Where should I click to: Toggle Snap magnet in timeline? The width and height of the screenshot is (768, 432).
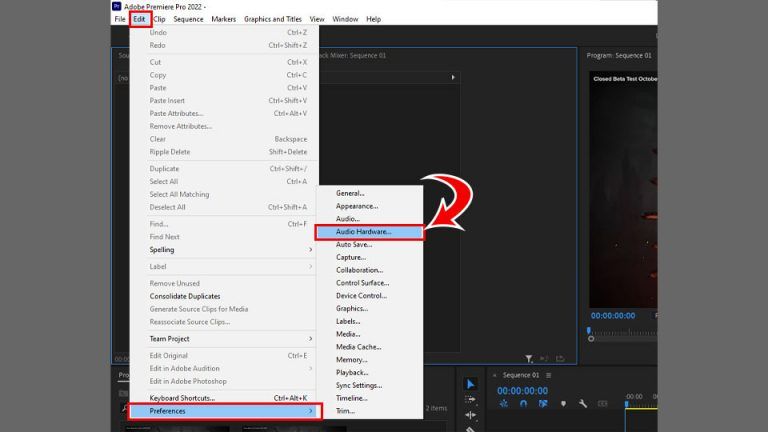pos(523,404)
